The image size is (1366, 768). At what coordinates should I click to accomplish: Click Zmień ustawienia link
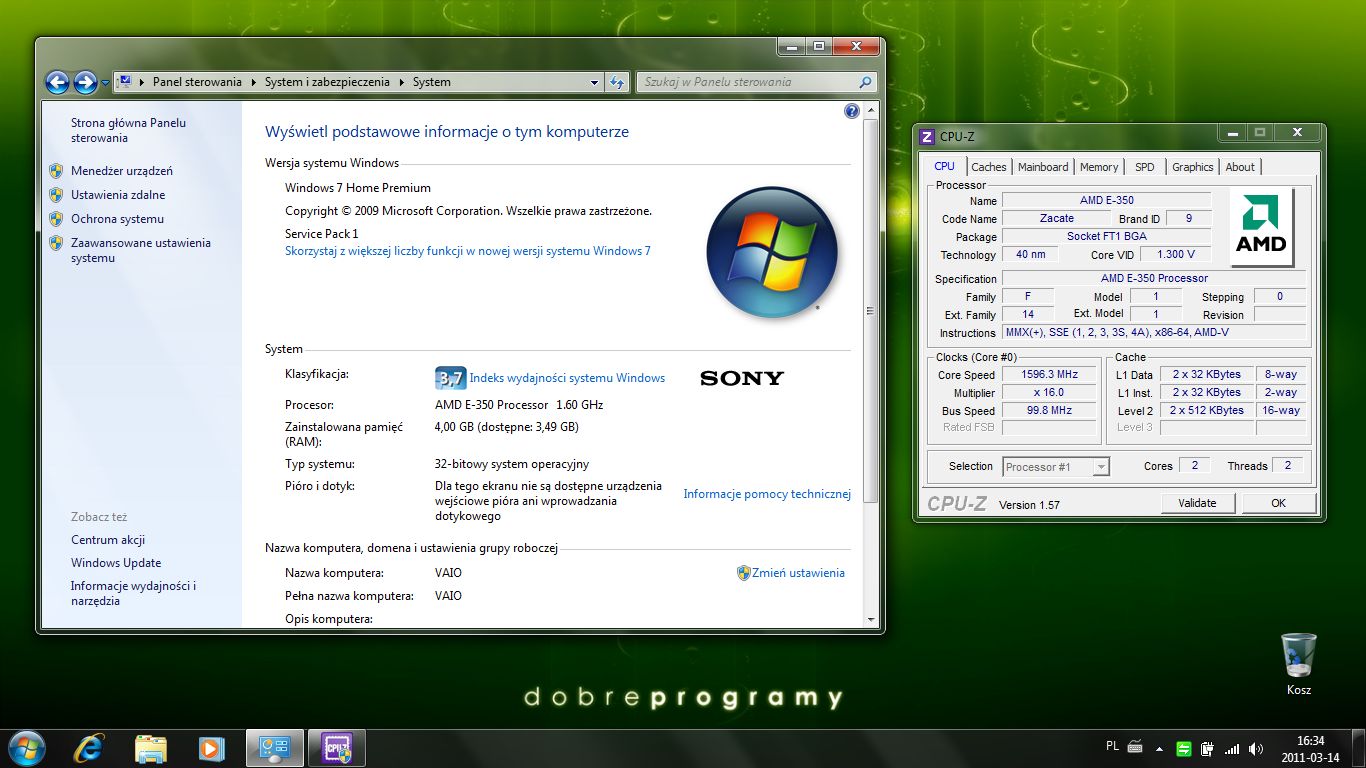[x=797, y=573]
